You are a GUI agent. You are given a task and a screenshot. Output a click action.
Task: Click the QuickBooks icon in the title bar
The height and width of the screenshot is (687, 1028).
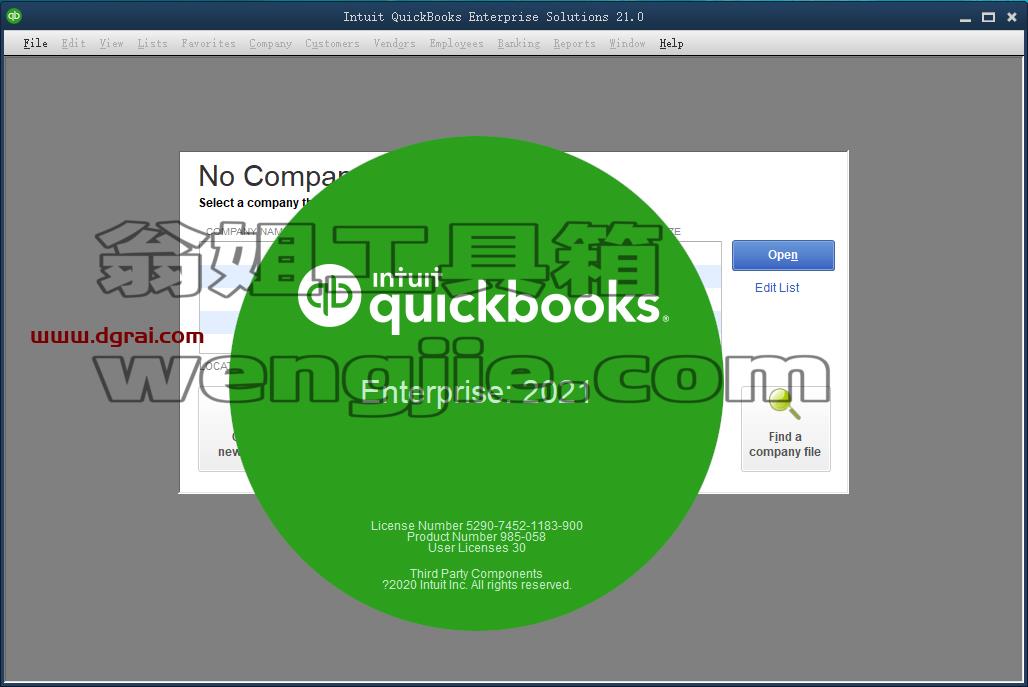pos(14,16)
